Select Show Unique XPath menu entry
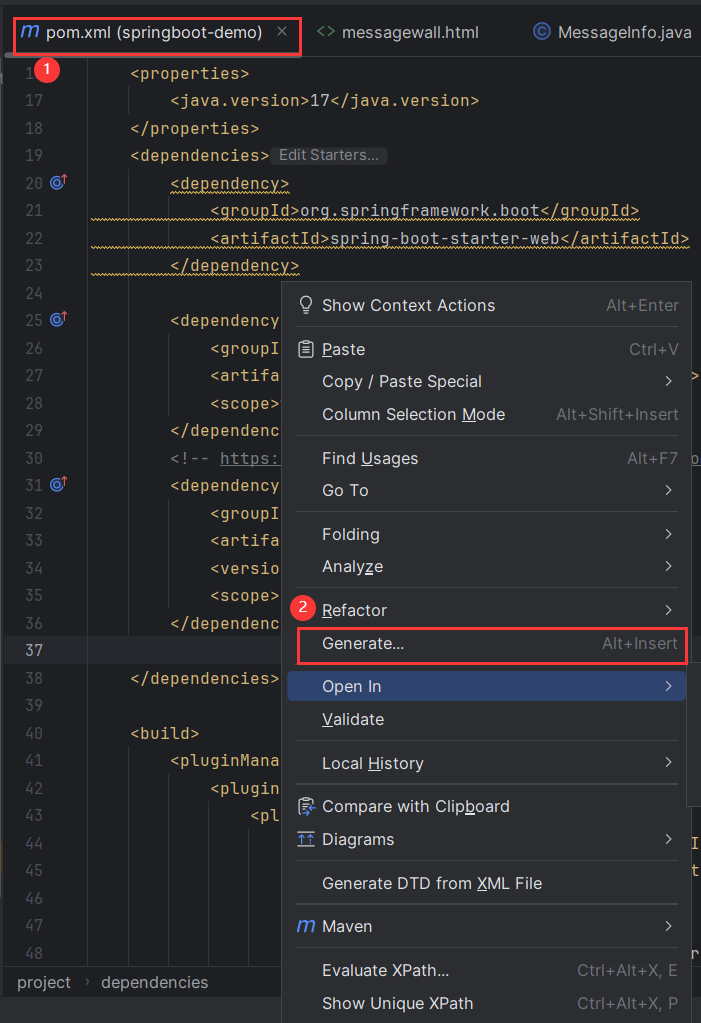Image resolution: width=701 pixels, height=1023 pixels. (486, 1003)
